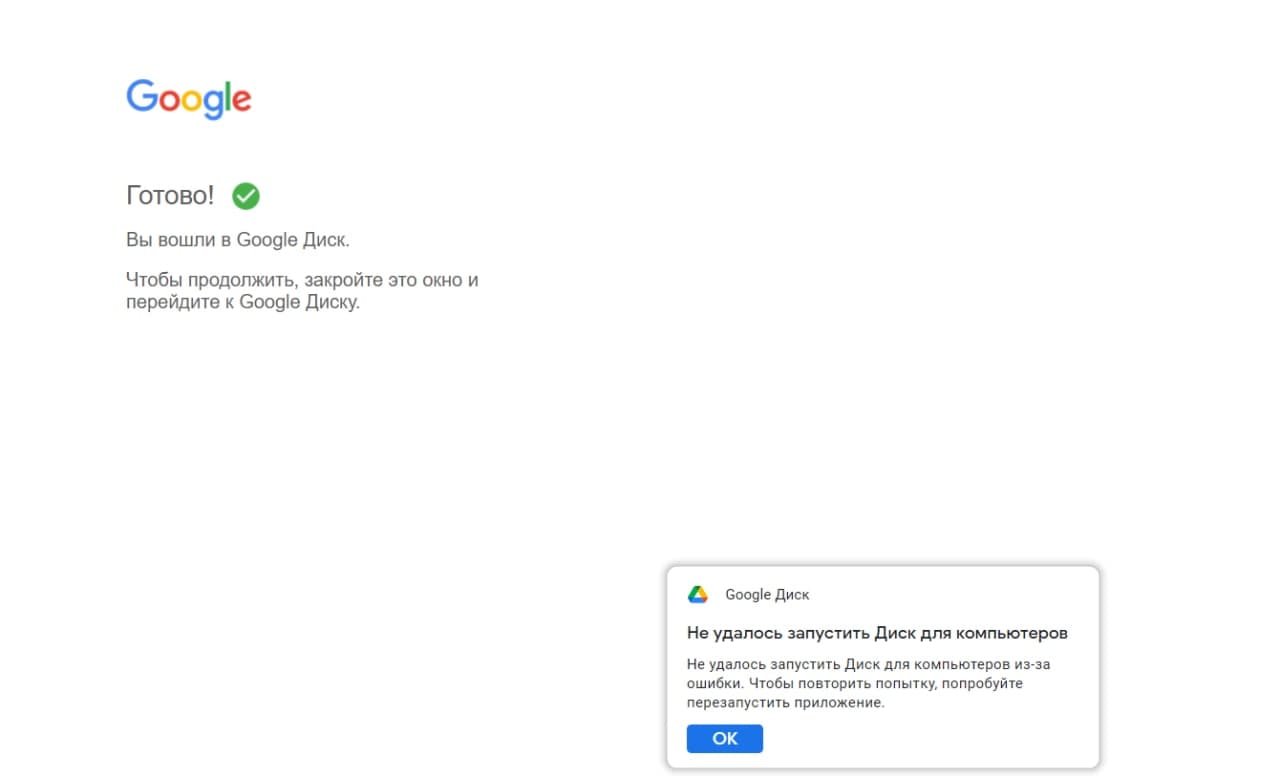Click the green checkmark beside Готово!
Viewport: 1280px width, 776px height.
(246, 196)
